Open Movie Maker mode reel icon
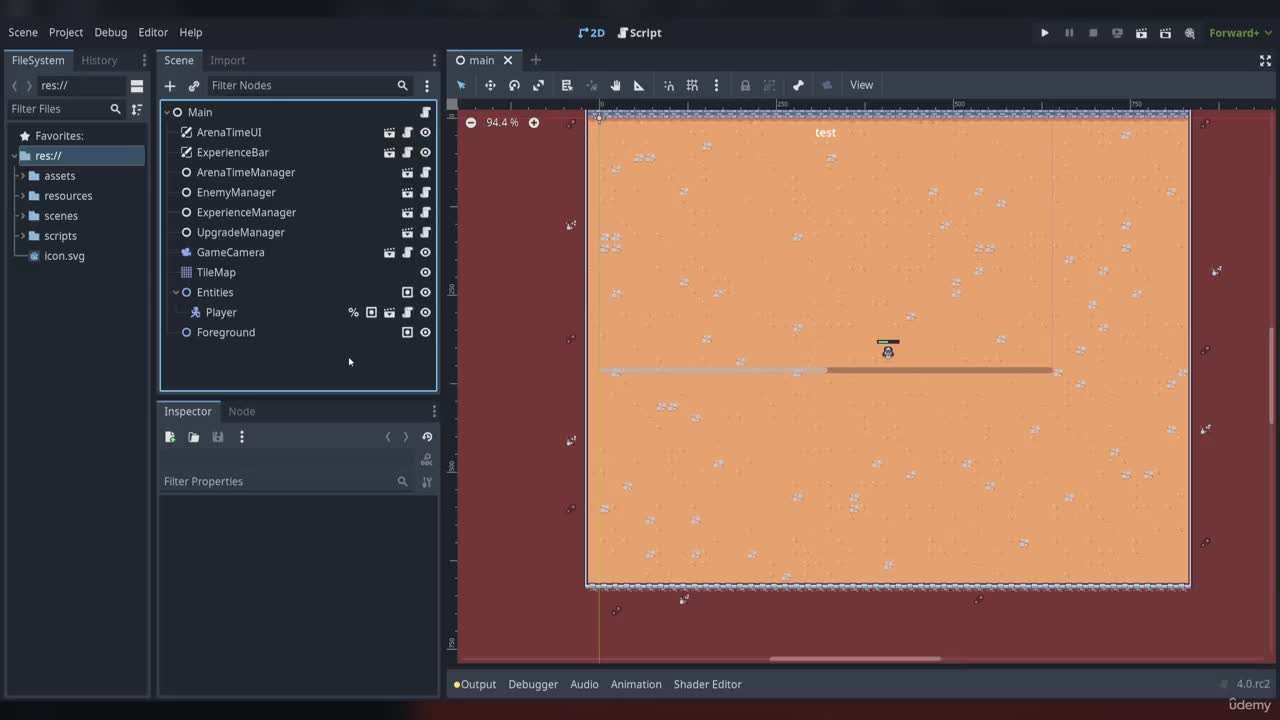 pyautogui.click(x=1190, y=33)
